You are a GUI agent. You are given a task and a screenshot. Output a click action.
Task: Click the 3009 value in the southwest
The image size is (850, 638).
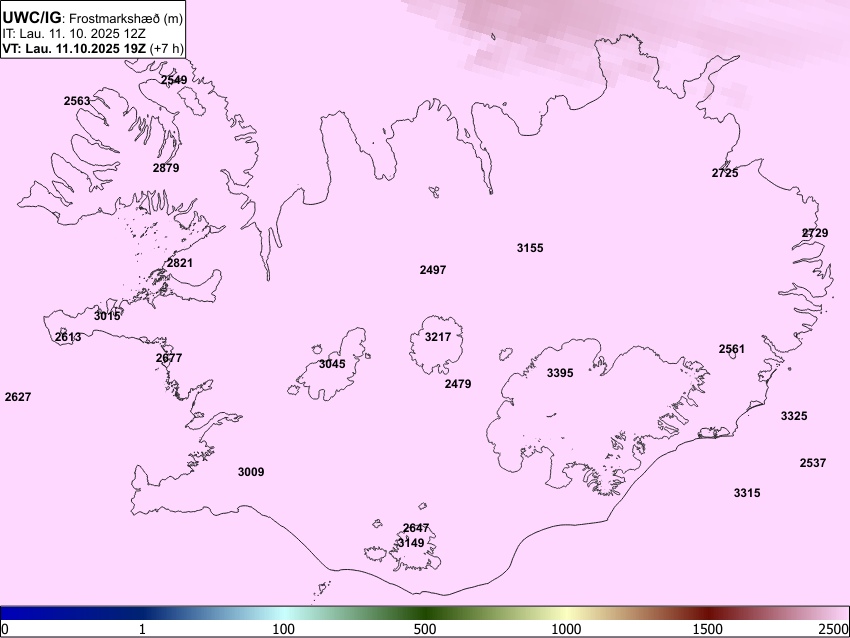pos(251,472)
